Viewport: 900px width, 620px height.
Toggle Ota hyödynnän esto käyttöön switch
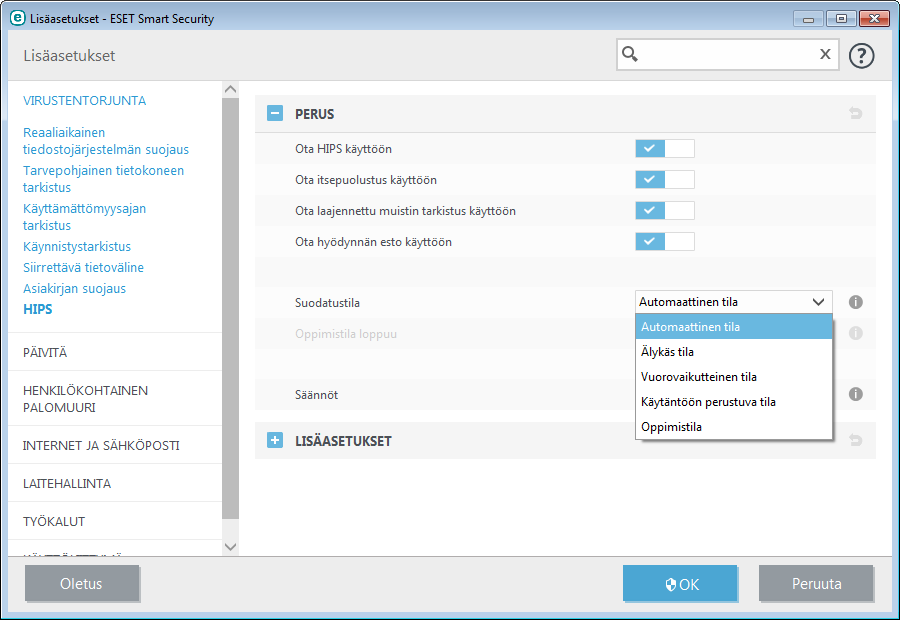coord(665,242)
